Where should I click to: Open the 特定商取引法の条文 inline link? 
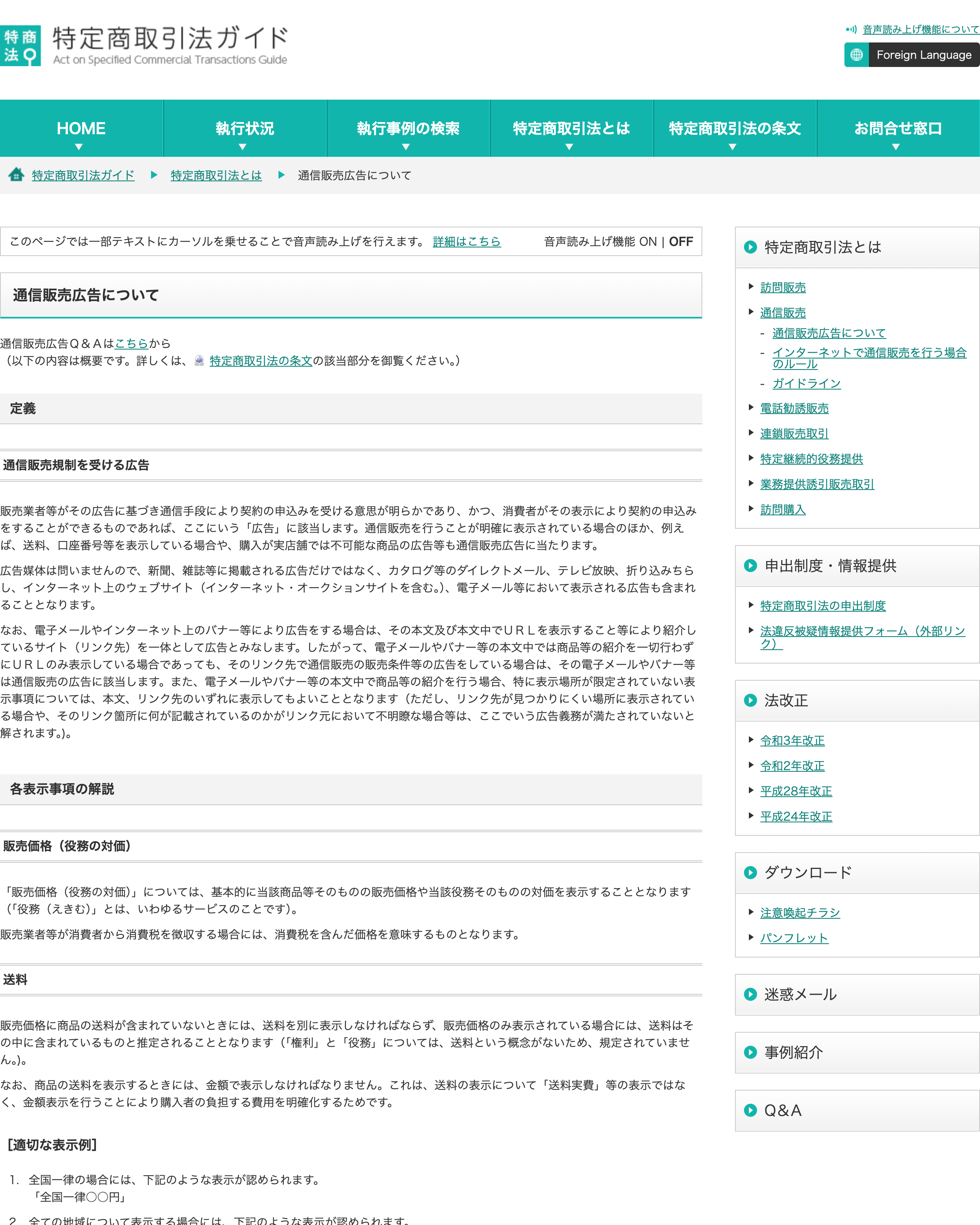[261, 361]
